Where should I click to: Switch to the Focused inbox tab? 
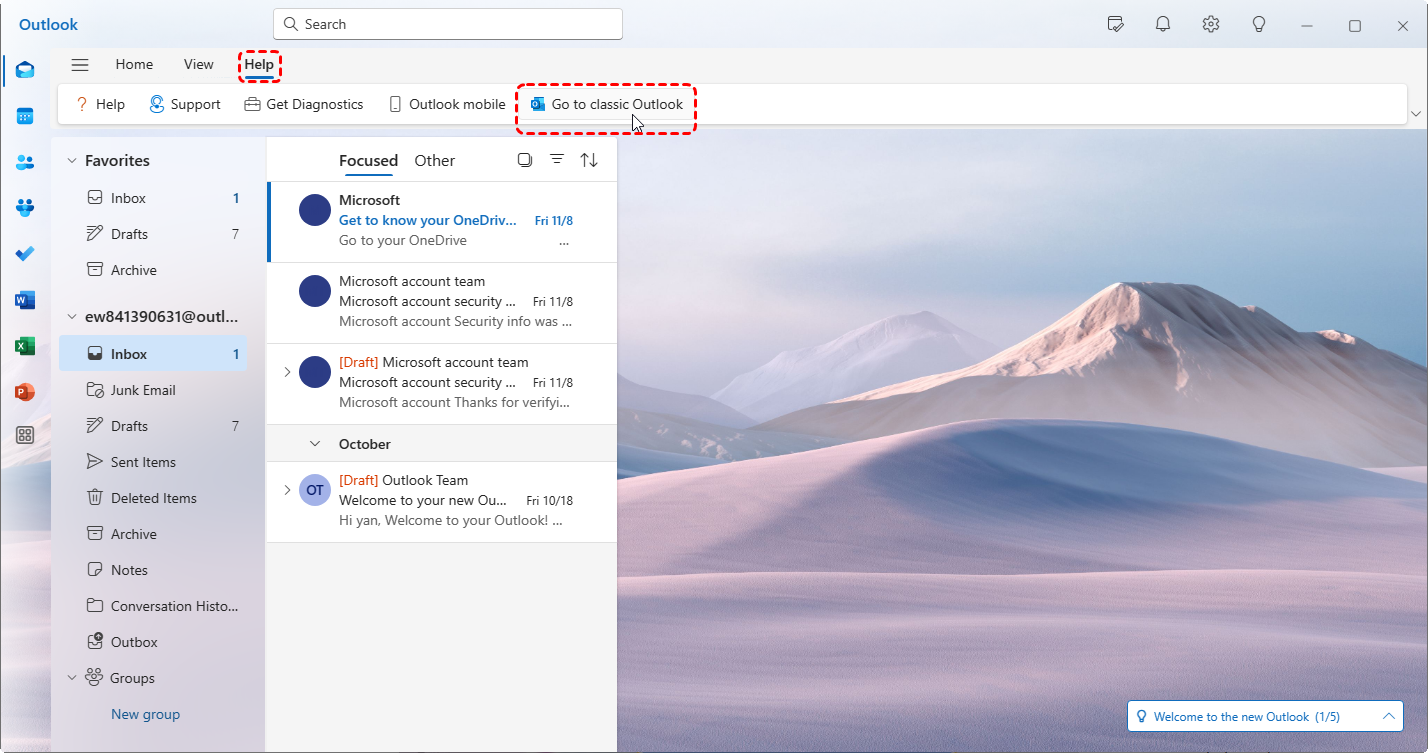(x=368, y=160)
